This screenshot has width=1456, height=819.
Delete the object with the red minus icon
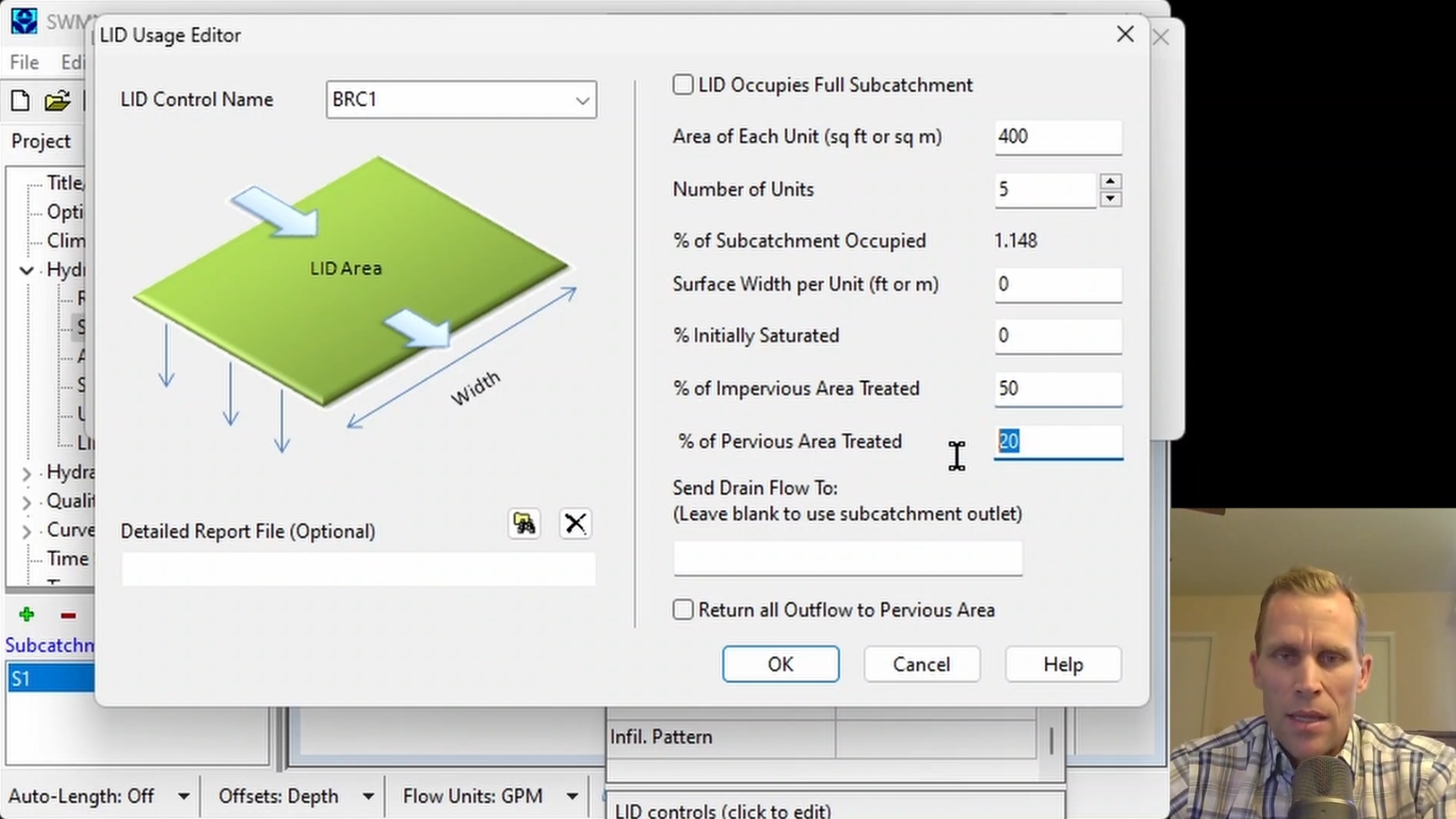click(x=68, y=615)
